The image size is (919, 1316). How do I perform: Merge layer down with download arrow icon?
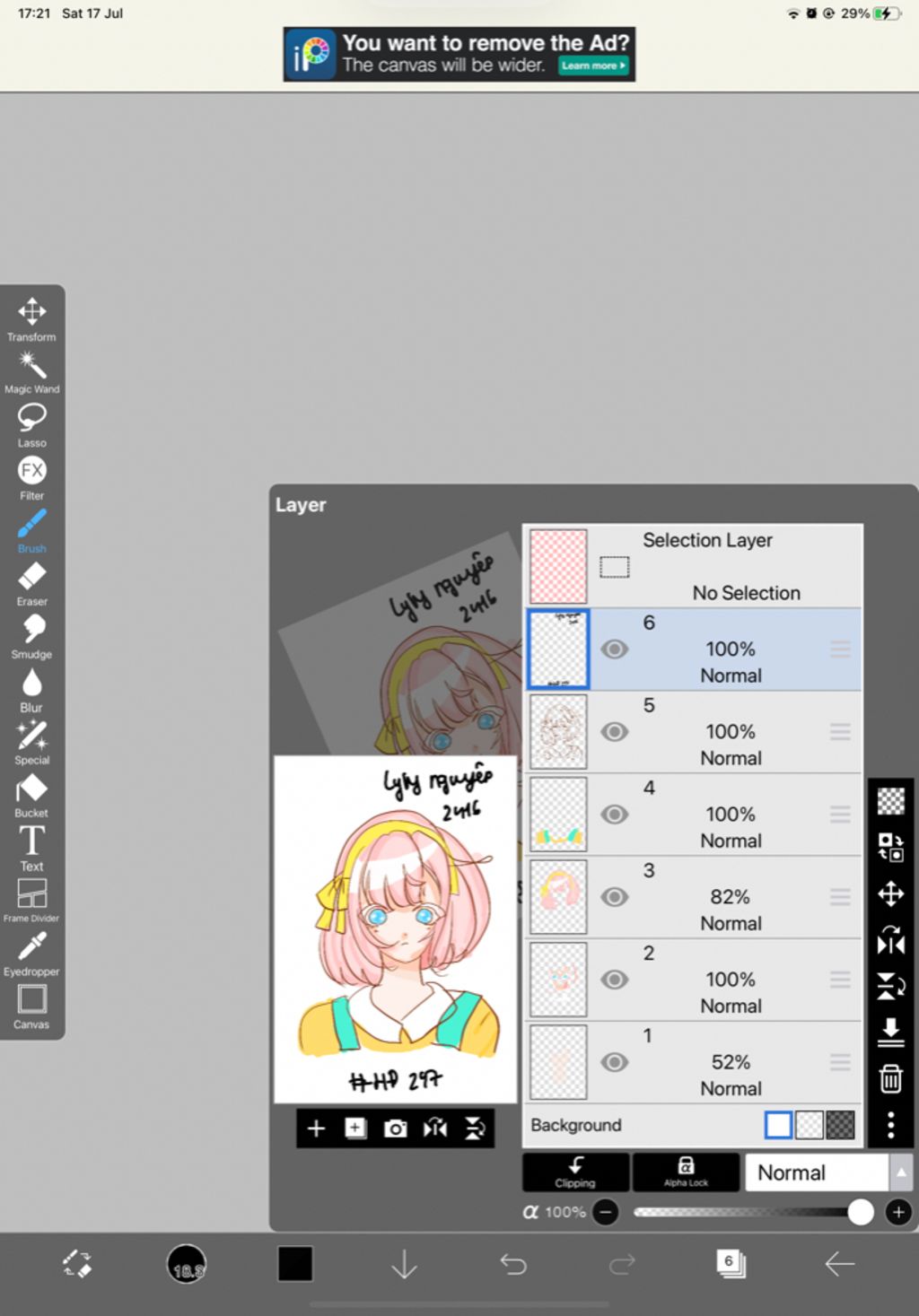tap(890, 1032)
